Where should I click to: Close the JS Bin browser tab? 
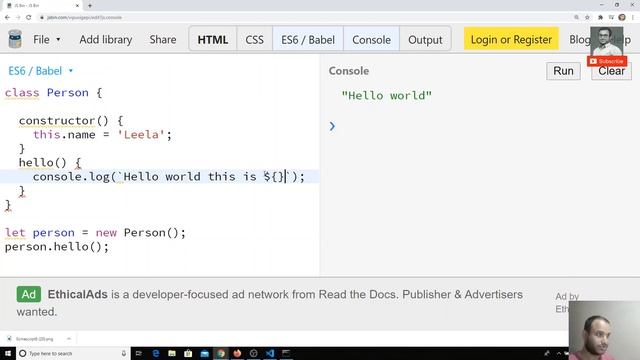77,6
